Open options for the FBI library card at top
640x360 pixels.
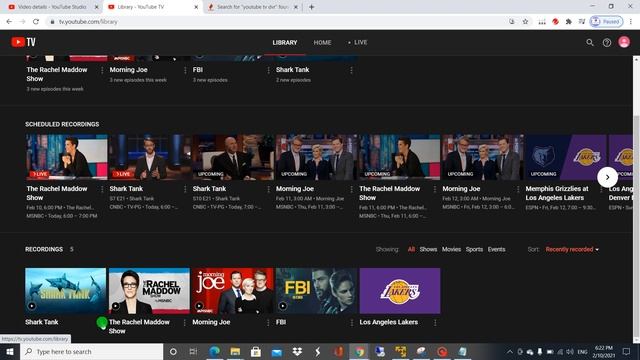(x=268, y=70)
